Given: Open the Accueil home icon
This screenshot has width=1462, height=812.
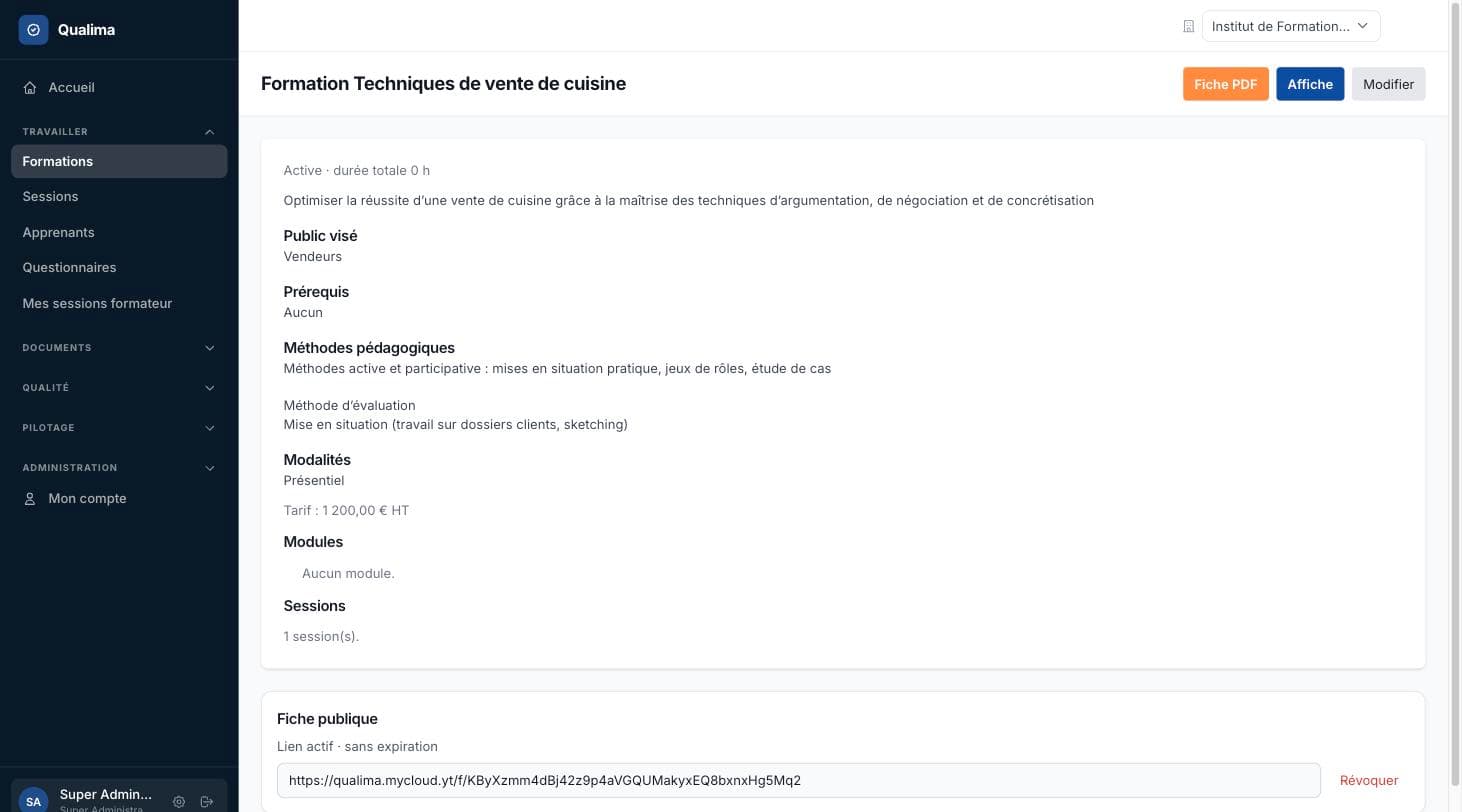Looking at the screenshot, I should (30, 88).
